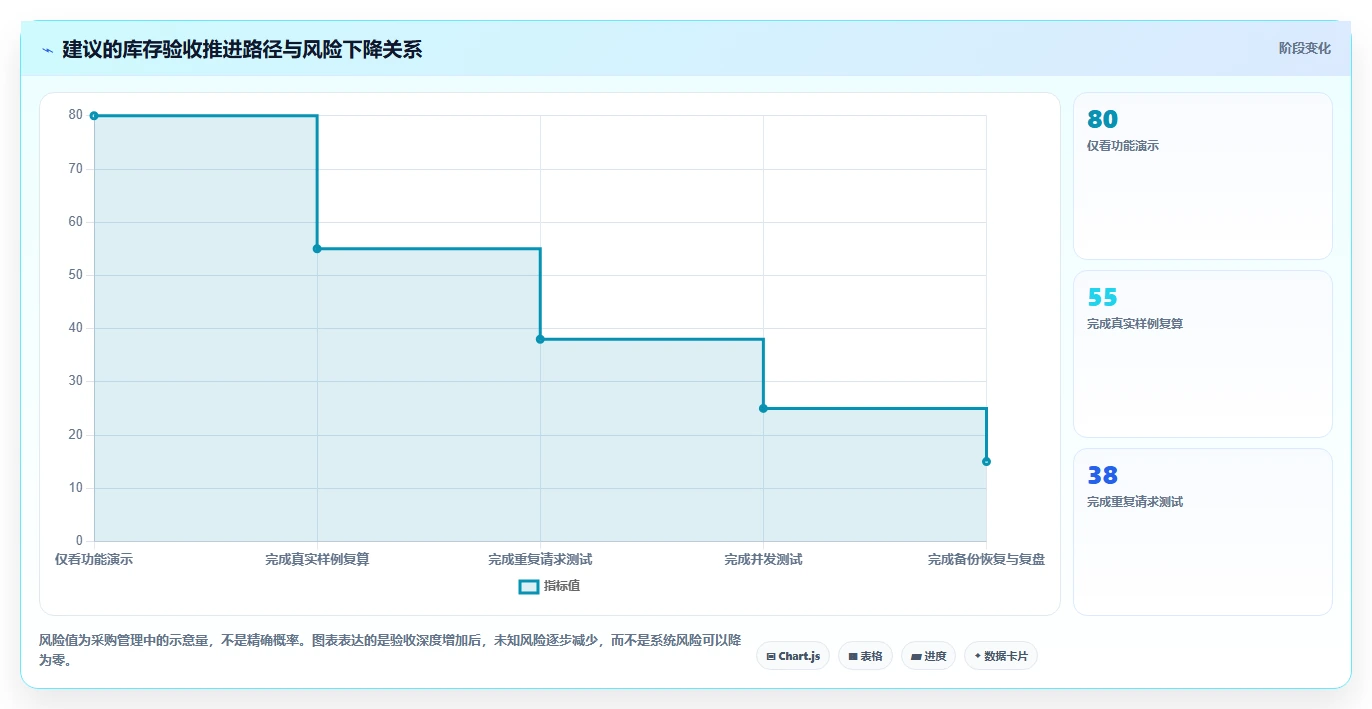Click the x-axis label 完成并发测试
1372x709 pixels.
pyautogui.click(x=763, y=560)
